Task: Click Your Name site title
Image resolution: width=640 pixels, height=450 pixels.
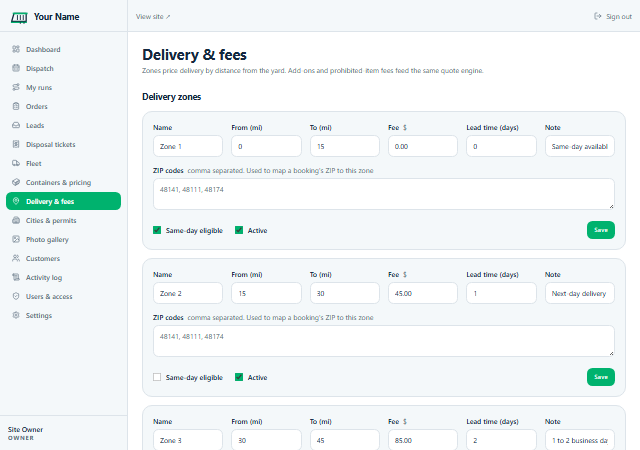Action: 56,17
